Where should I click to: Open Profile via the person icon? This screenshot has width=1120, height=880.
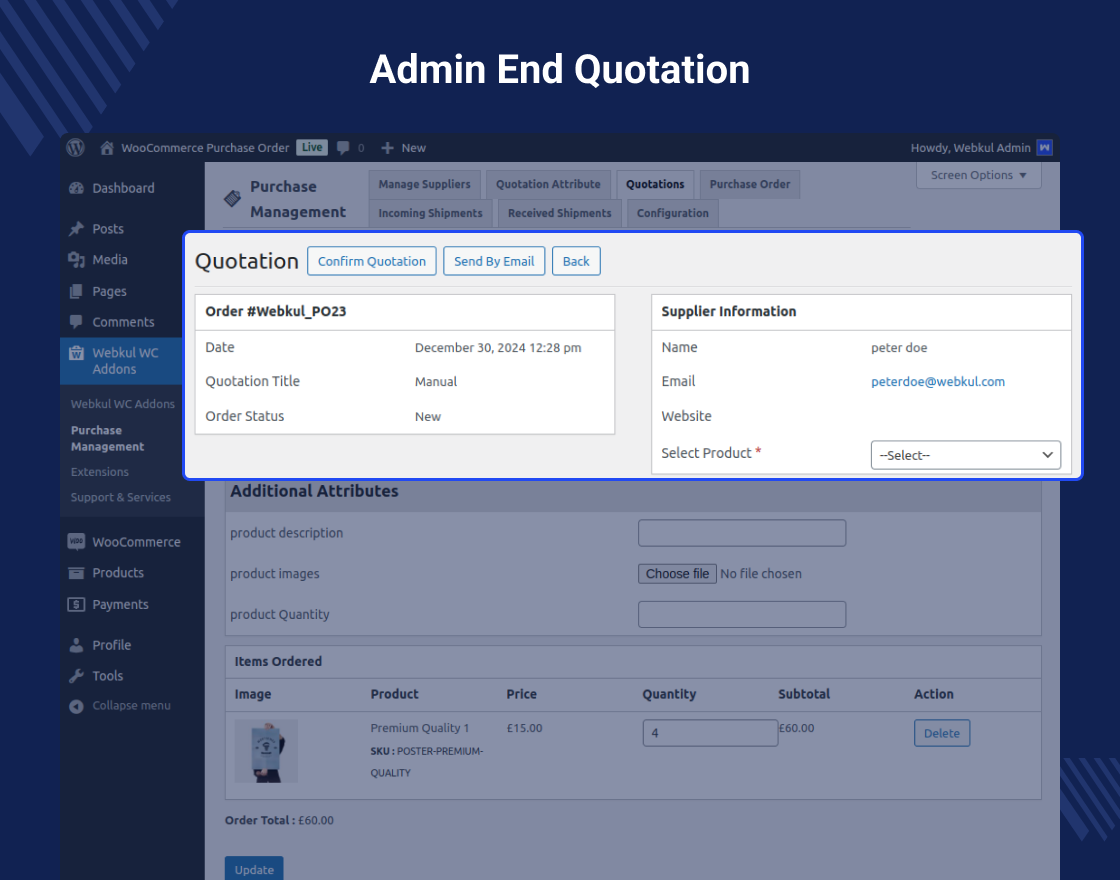tap(75, 644)
